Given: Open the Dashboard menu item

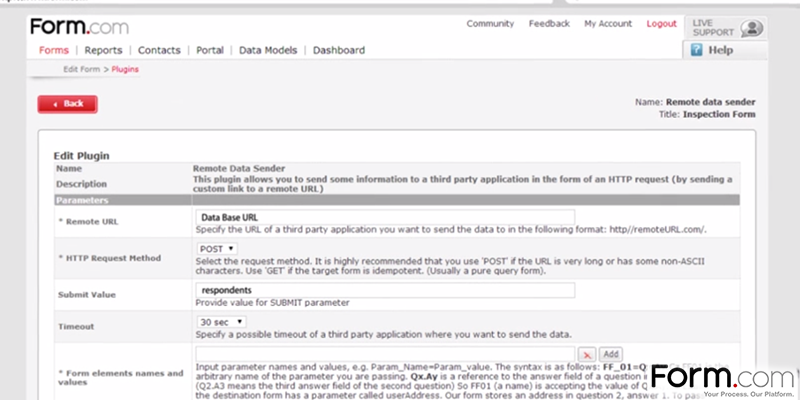Looking at the screenshot, I should click(x=339, y=50).
